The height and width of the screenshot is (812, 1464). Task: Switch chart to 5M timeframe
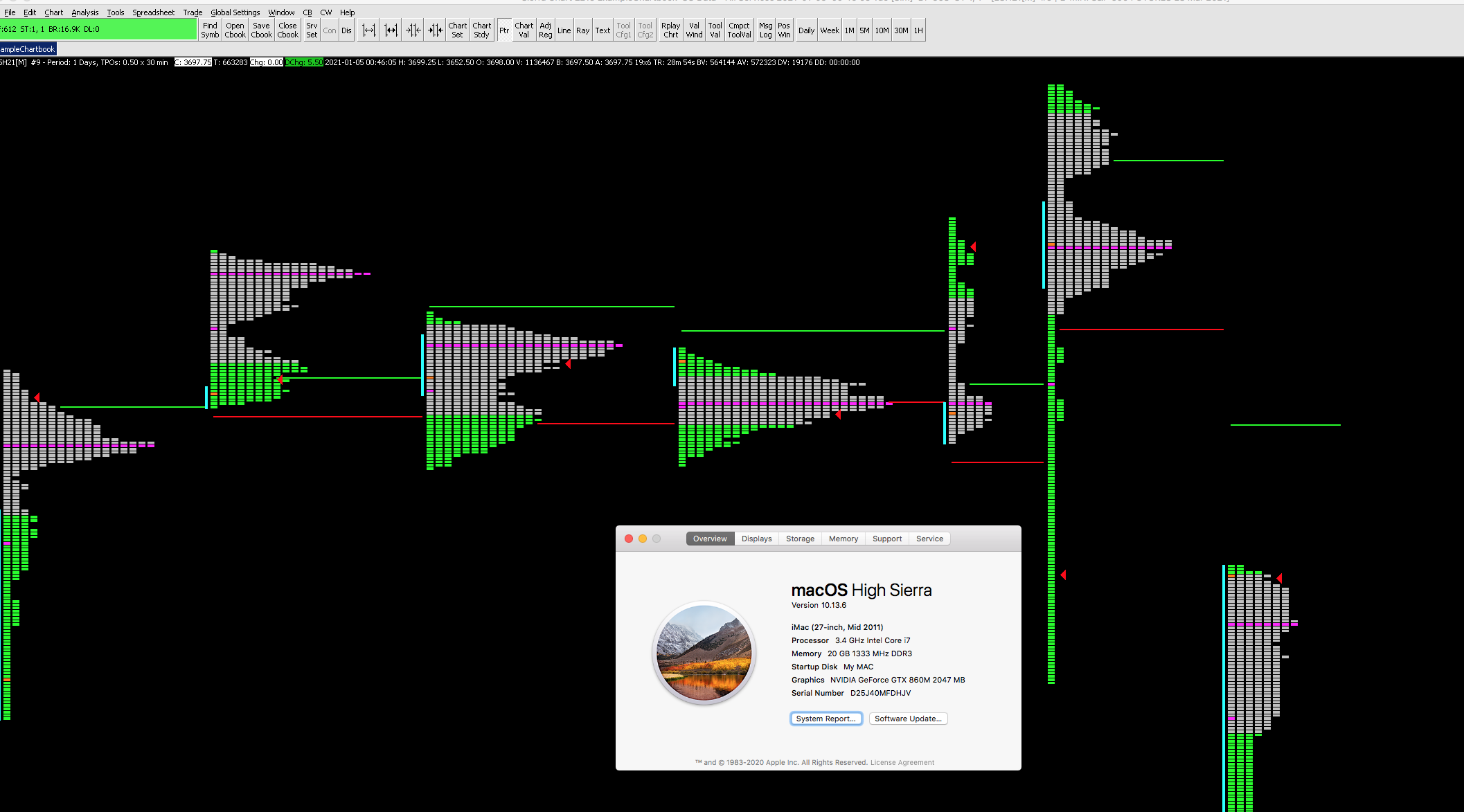[x=864, y=30]
